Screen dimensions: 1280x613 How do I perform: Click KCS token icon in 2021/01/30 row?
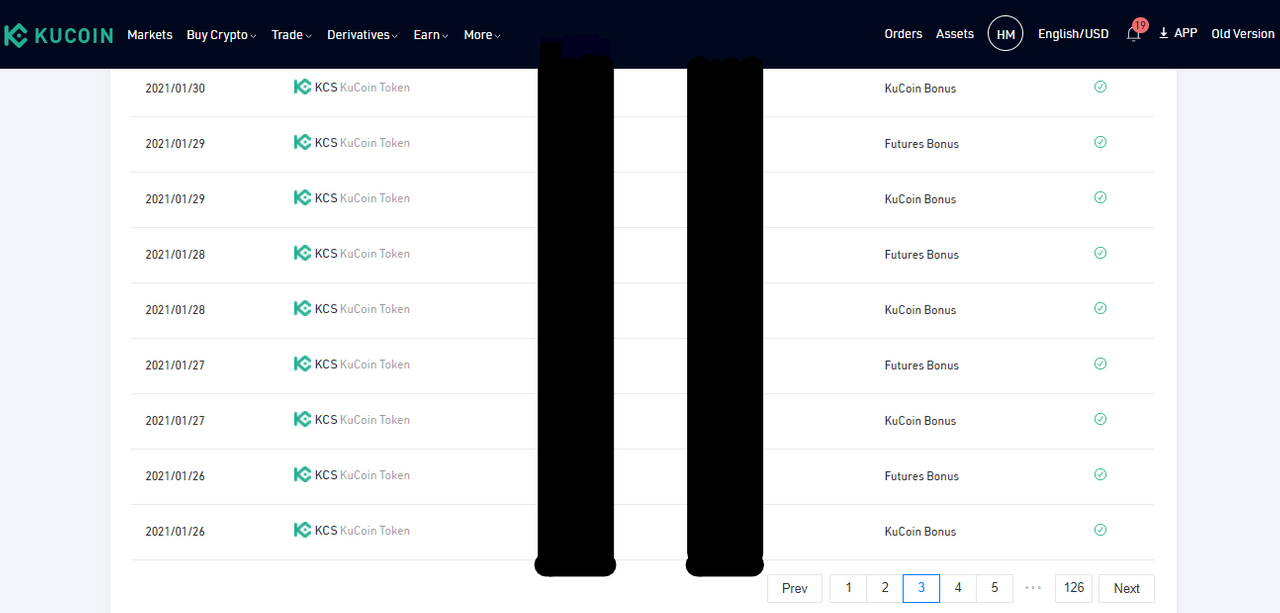tap(302, 87)
